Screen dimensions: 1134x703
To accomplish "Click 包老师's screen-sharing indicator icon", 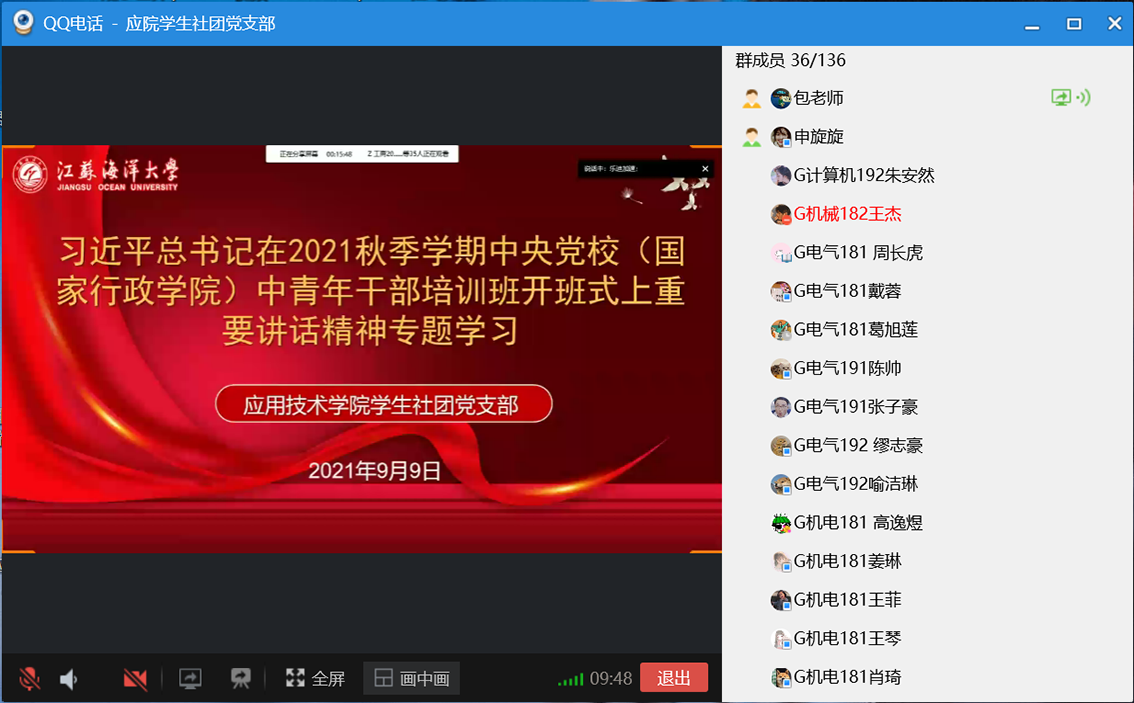I will tap(1069, 98).
